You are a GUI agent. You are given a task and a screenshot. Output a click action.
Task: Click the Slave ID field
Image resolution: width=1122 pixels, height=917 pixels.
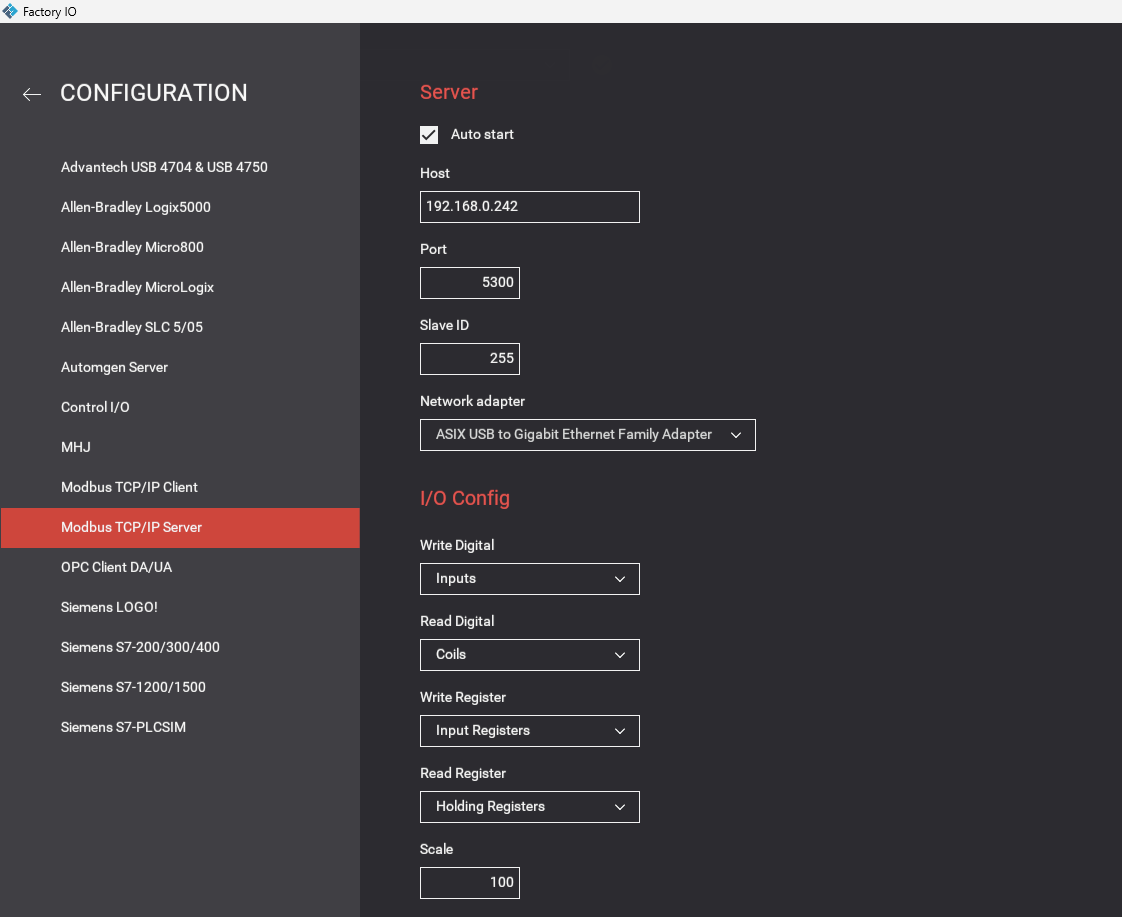pyautogui.click(x=469, y=358)
